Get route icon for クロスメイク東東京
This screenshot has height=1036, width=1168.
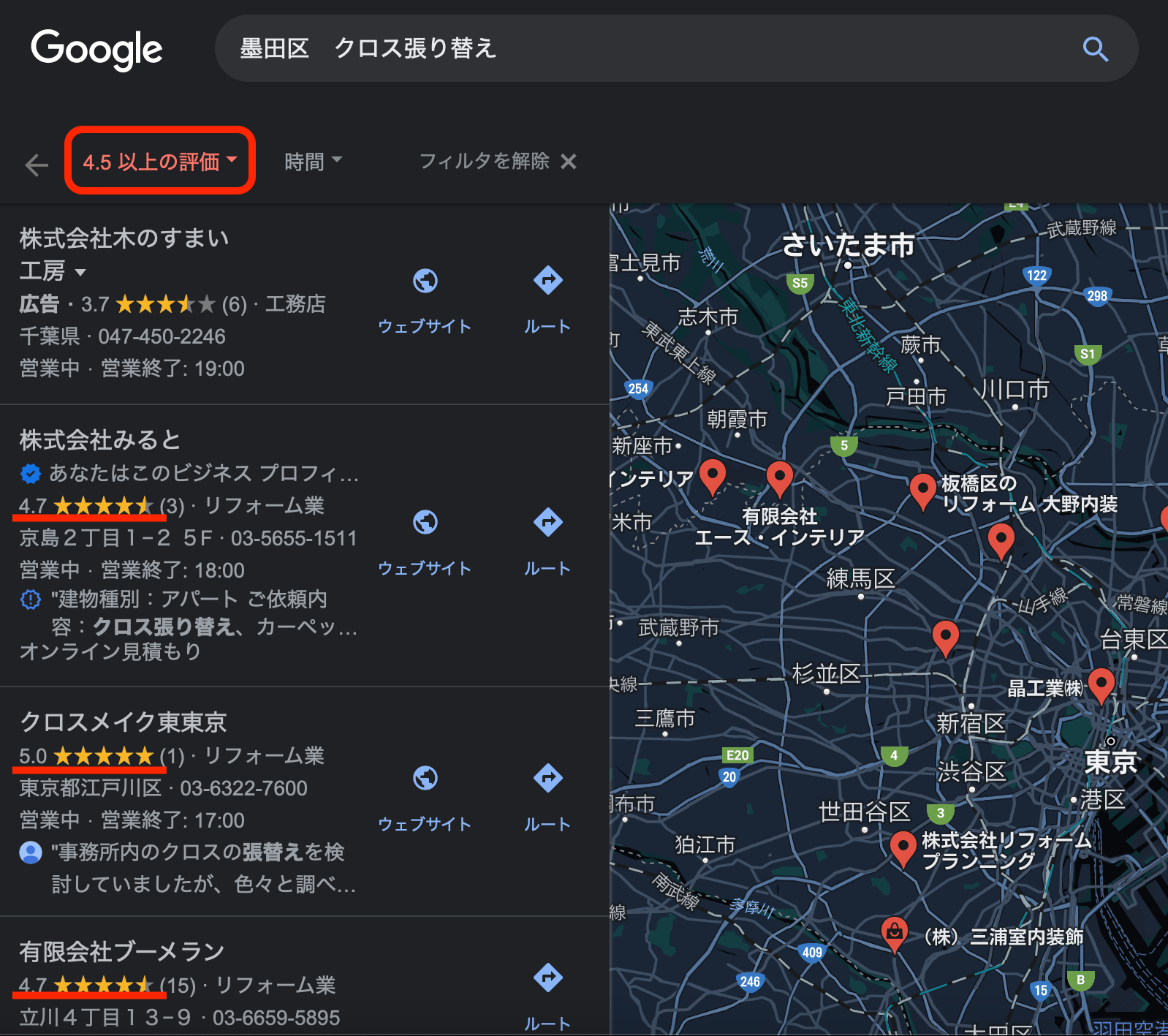pyautogui.click(x=547, y=778)
